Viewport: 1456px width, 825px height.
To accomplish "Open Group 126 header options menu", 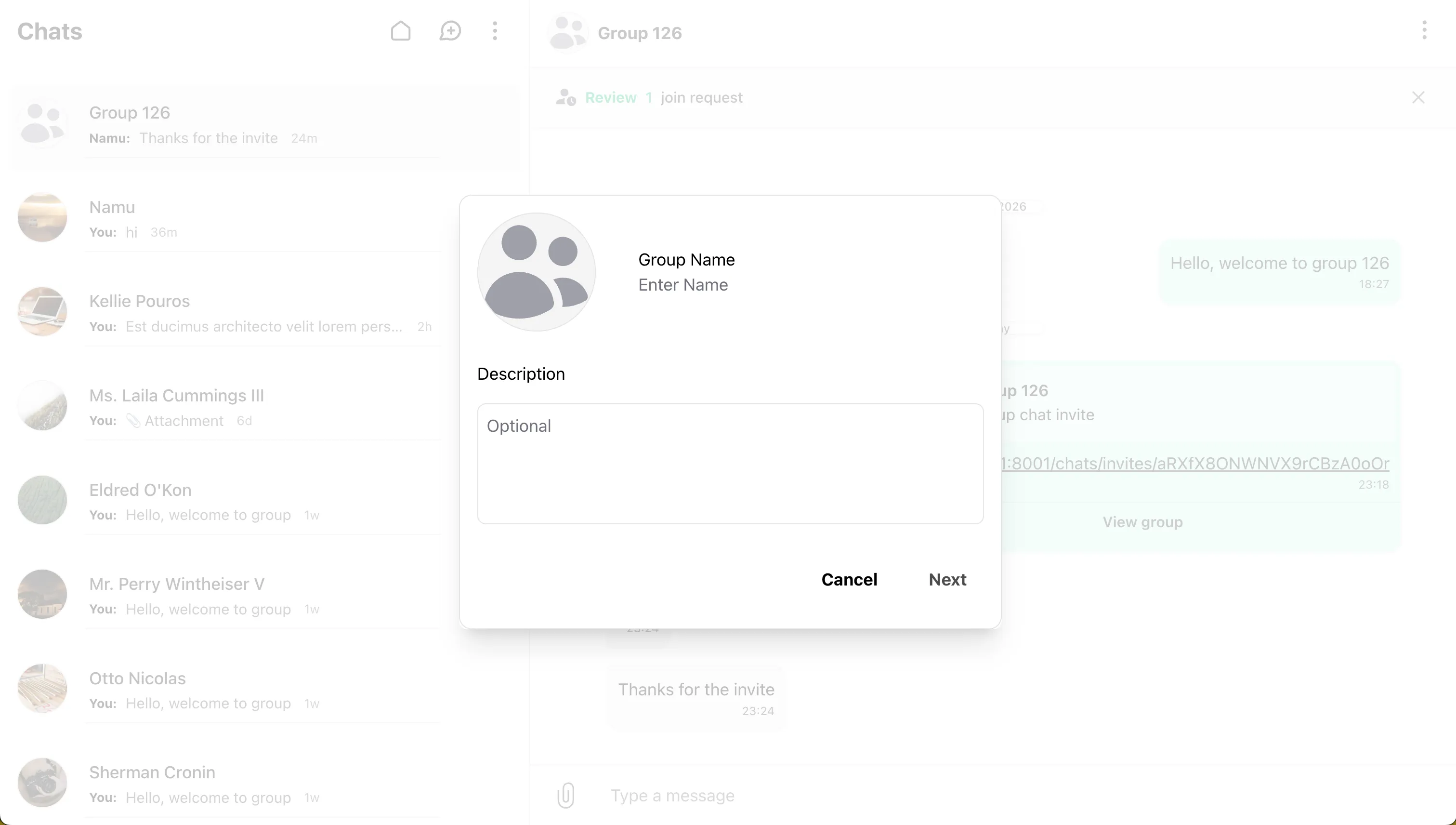I will pos(1424,30).
